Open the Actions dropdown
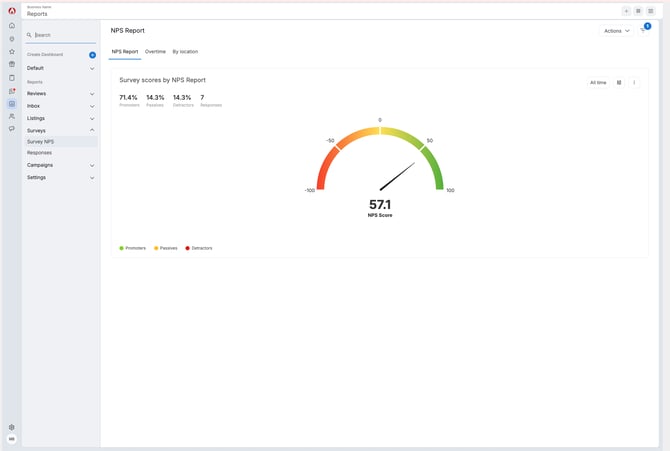 point(617,31)
